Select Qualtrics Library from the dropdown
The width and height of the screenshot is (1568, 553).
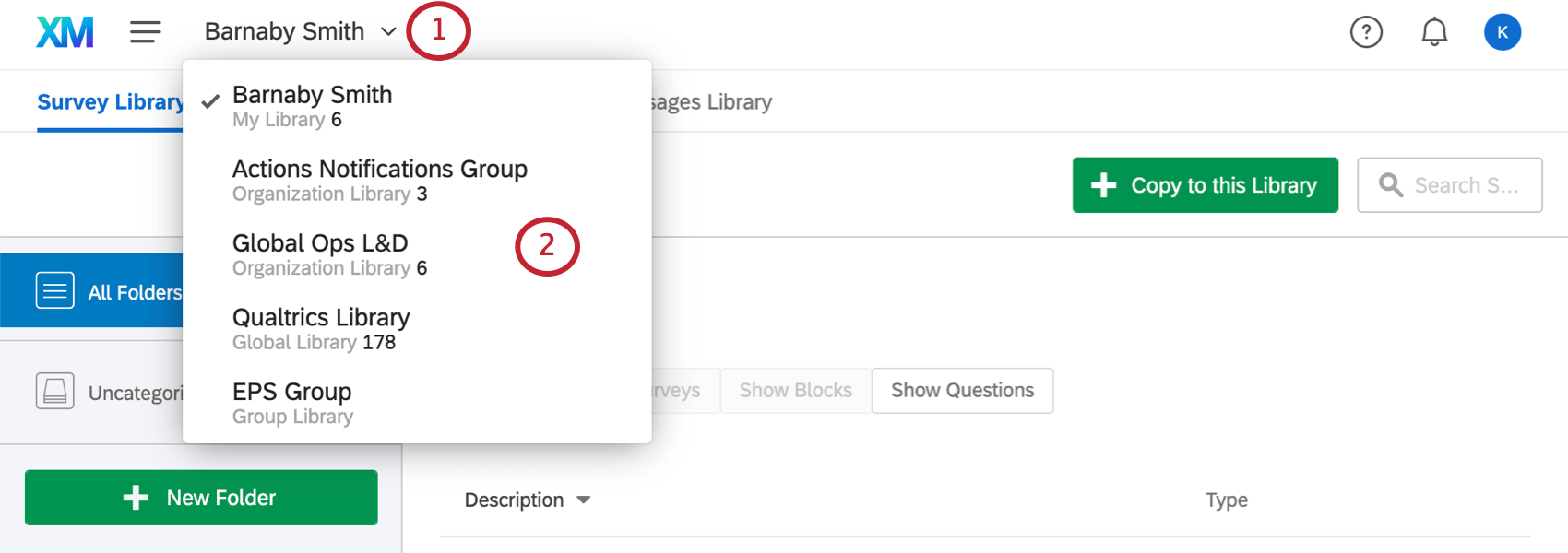(x=321, y=317)
